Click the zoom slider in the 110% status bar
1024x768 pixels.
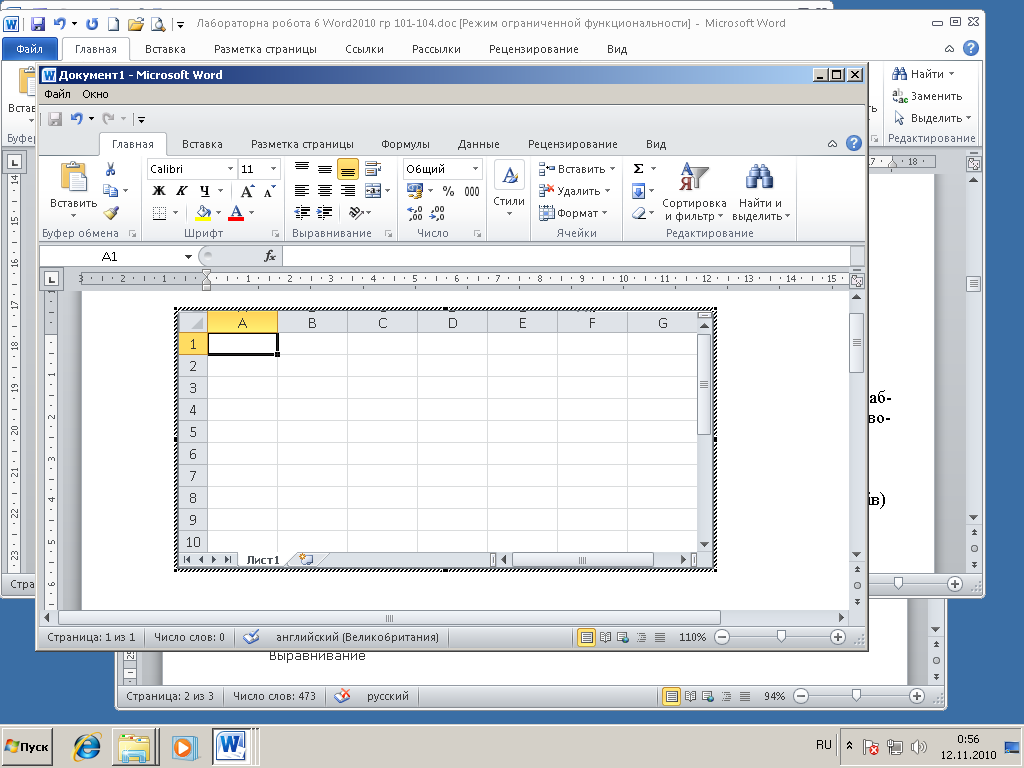pos(781,637)
